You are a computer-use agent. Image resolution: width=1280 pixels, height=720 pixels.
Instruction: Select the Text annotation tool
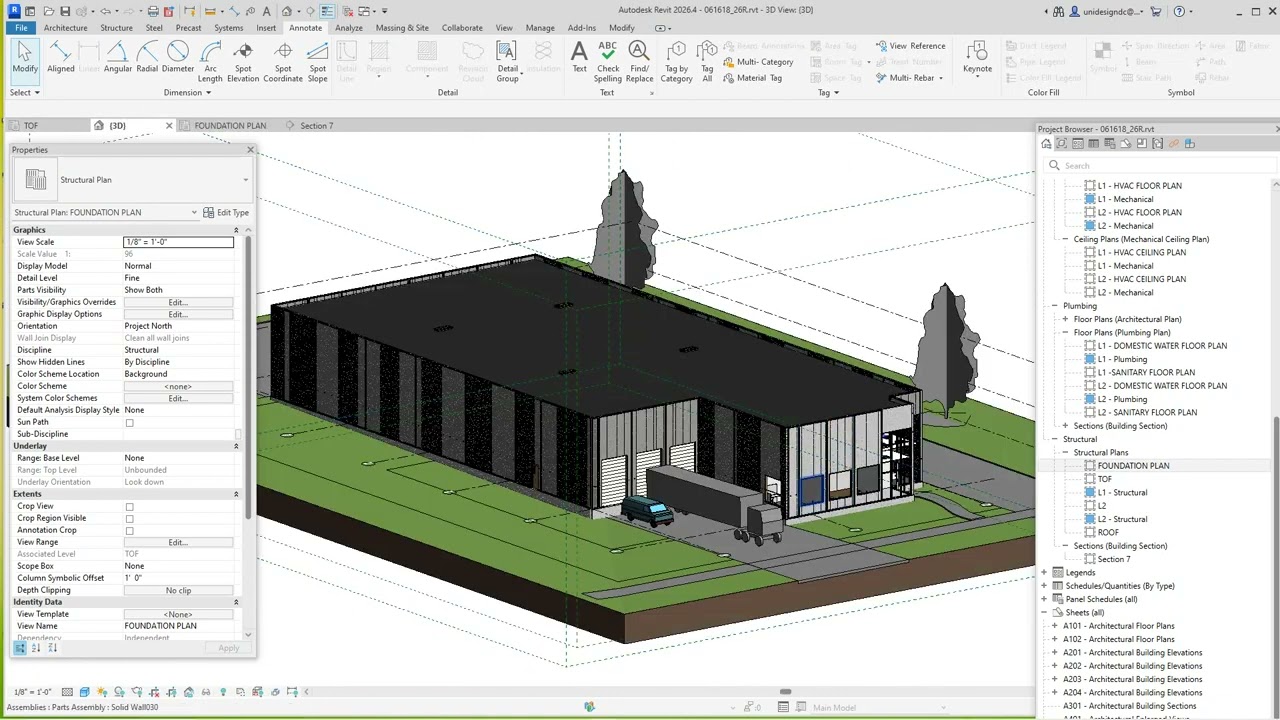click(x=579, y=58)
